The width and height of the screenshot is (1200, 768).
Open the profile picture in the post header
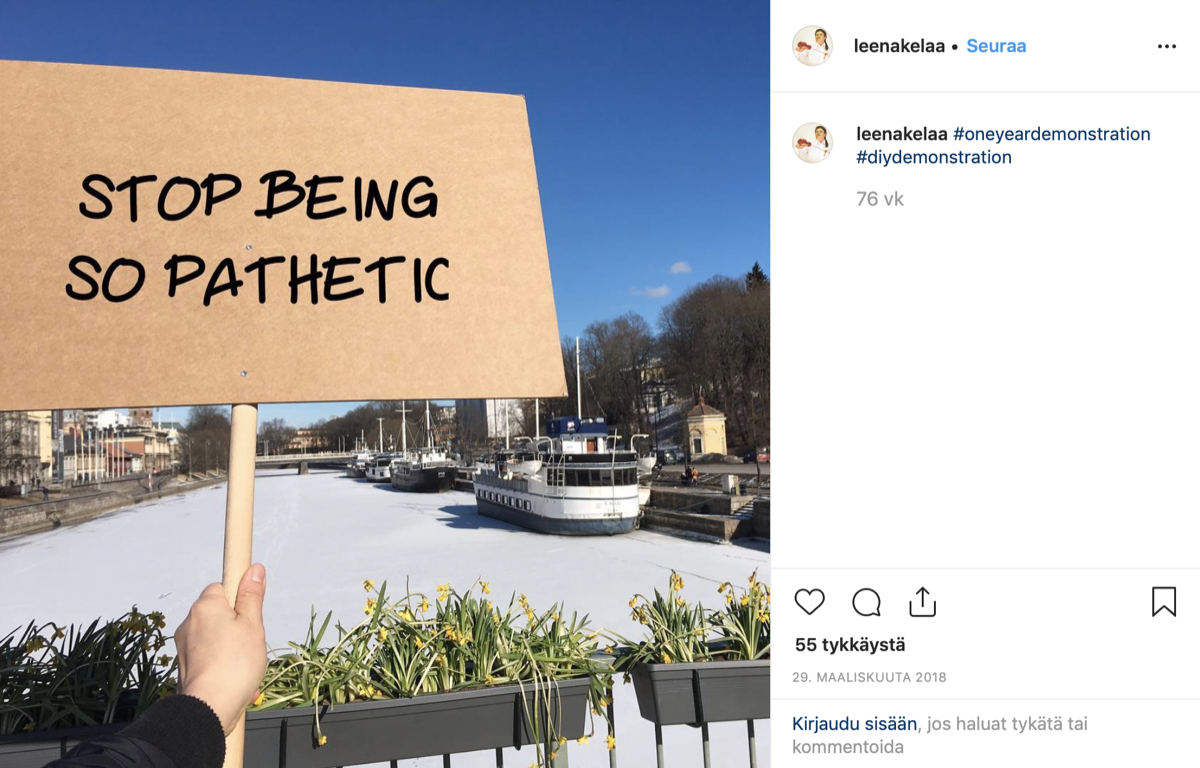[x=812, y=46]
